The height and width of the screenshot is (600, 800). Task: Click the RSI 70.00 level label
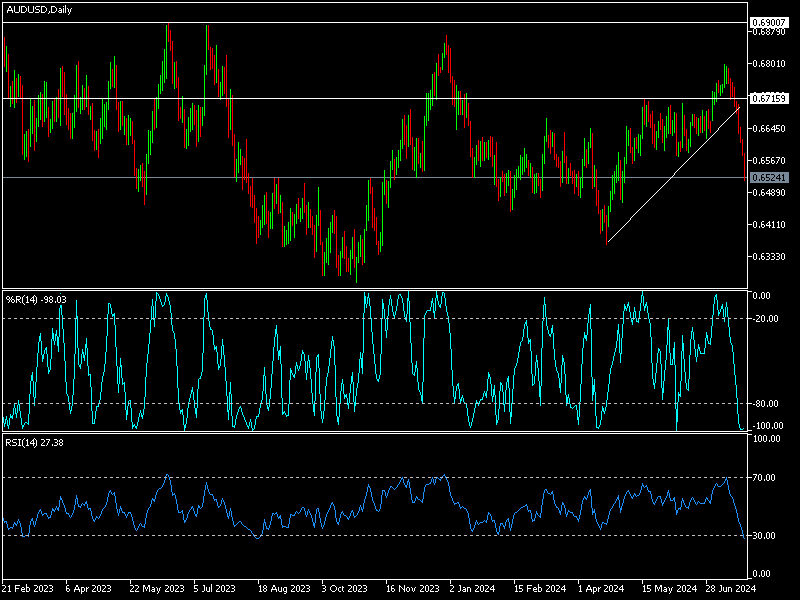pos(765,478)
